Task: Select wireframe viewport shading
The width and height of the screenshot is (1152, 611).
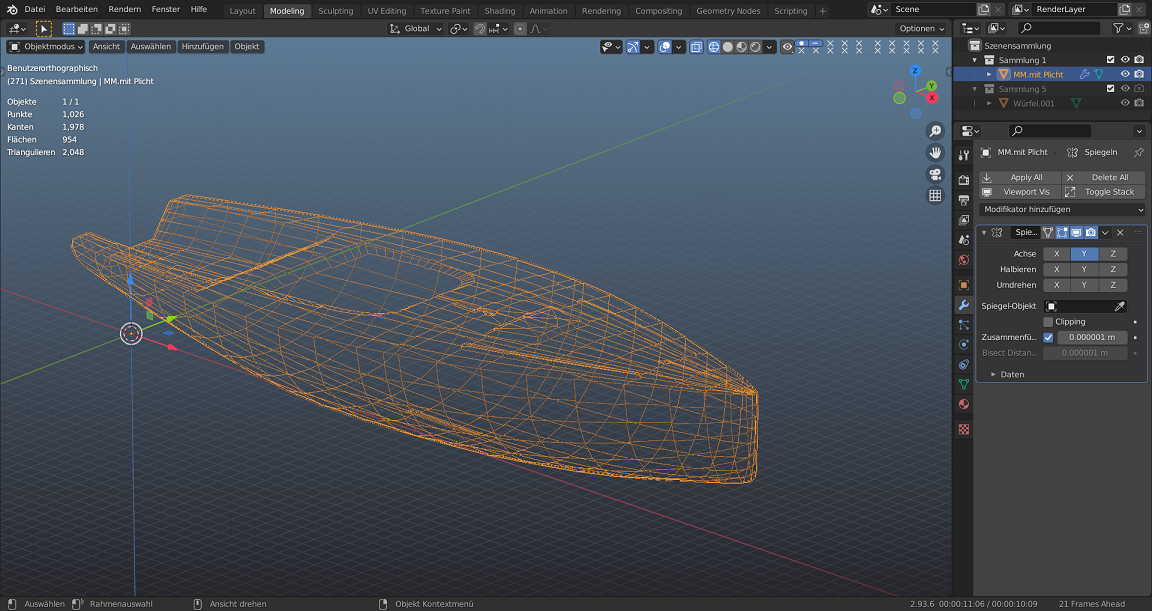Action: pyautogui.click(x=713, y=47)
